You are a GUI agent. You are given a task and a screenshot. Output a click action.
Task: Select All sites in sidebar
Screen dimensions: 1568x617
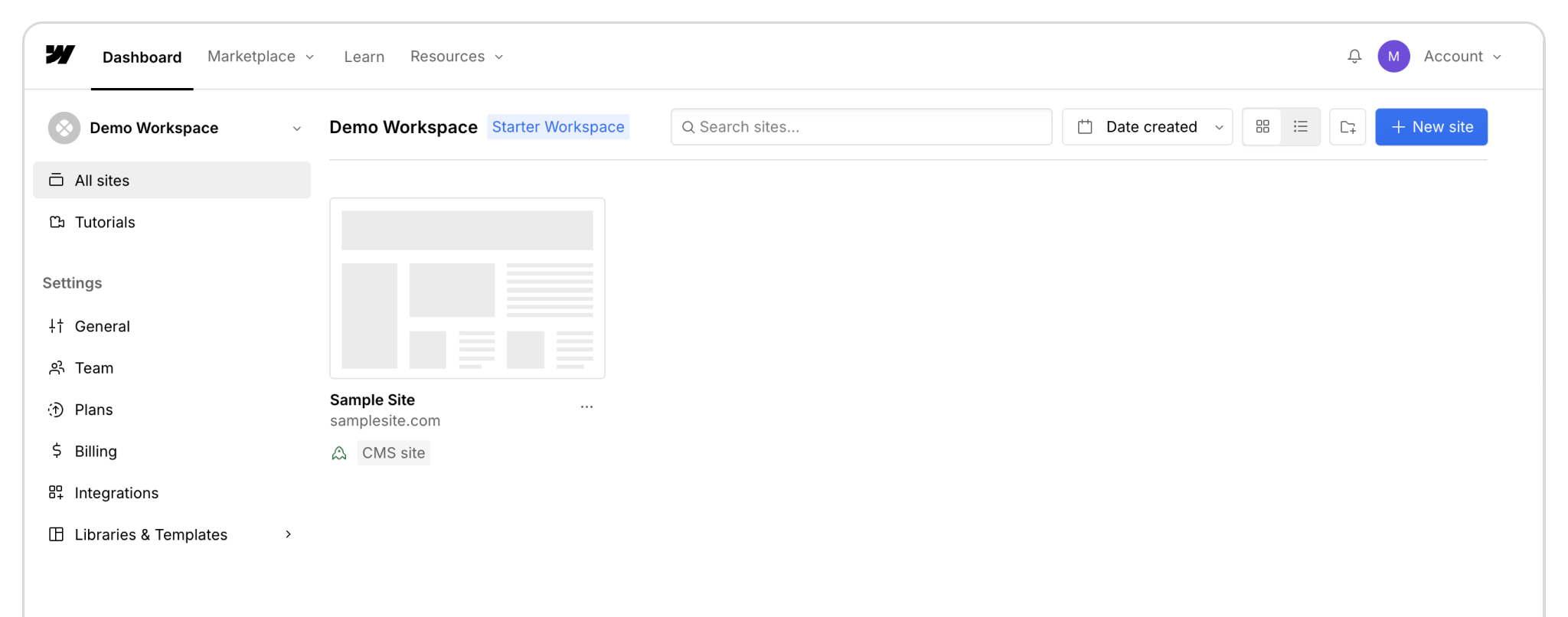[x=172, y=180]
